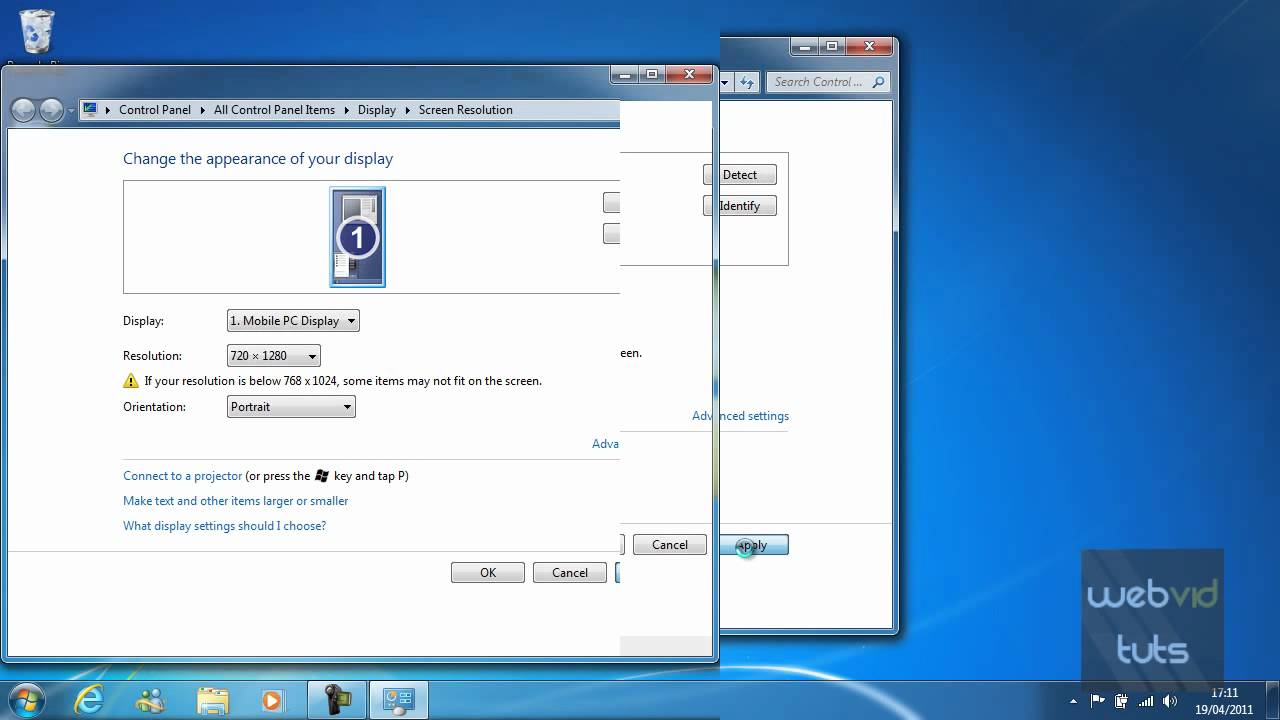Open the clock showing 17:11 19/04/2011
Image resolution: width=1280 pixels, height=720 pixels.
pos(1224,701)
